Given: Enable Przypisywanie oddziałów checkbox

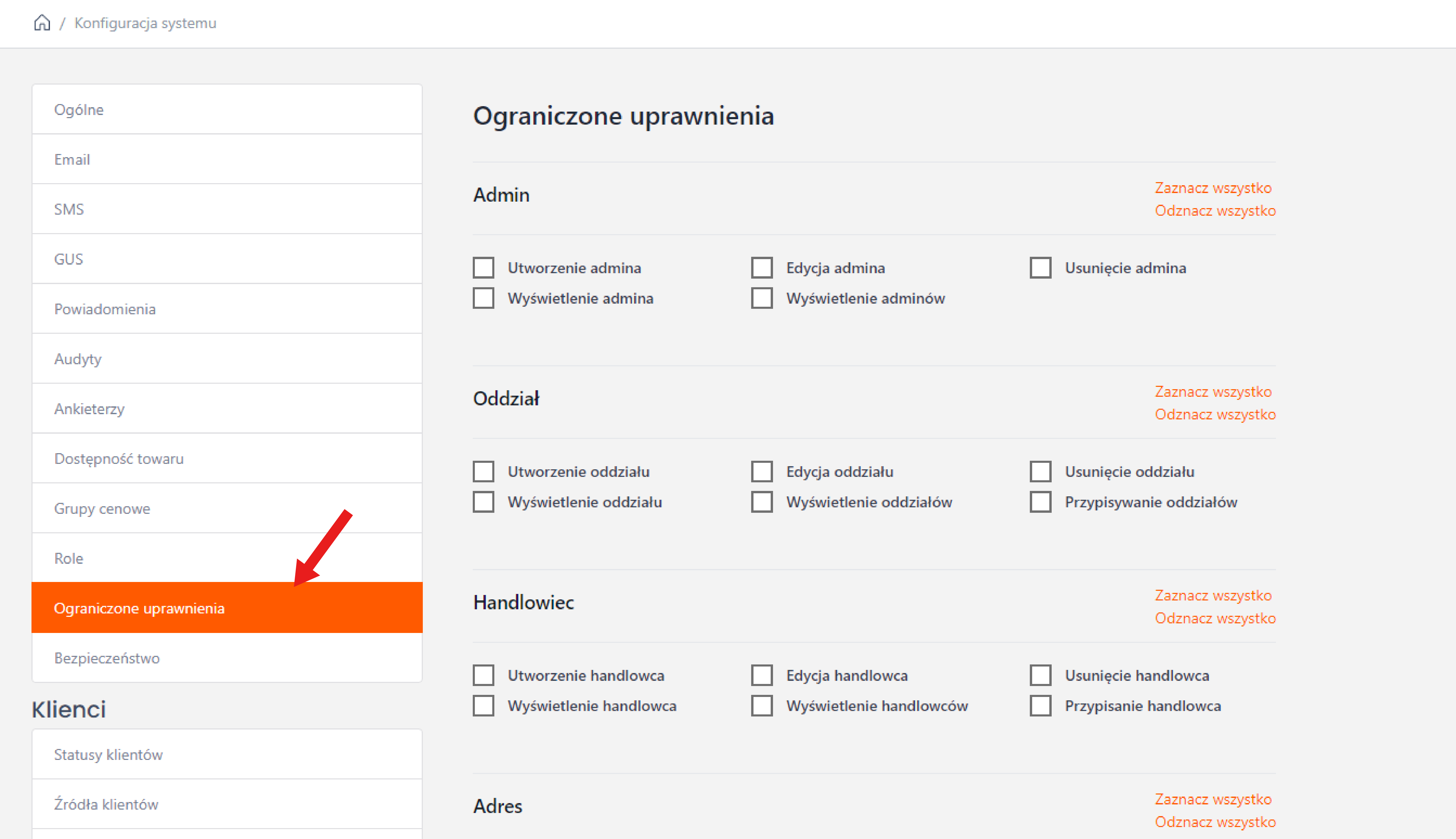Looking at the screenshot, I should coord(1040,502).
